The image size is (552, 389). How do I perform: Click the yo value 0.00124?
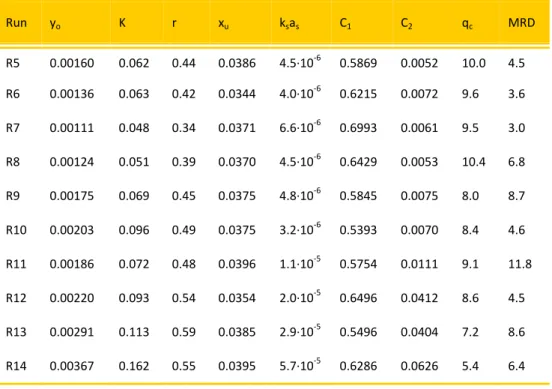pos(72,162)
